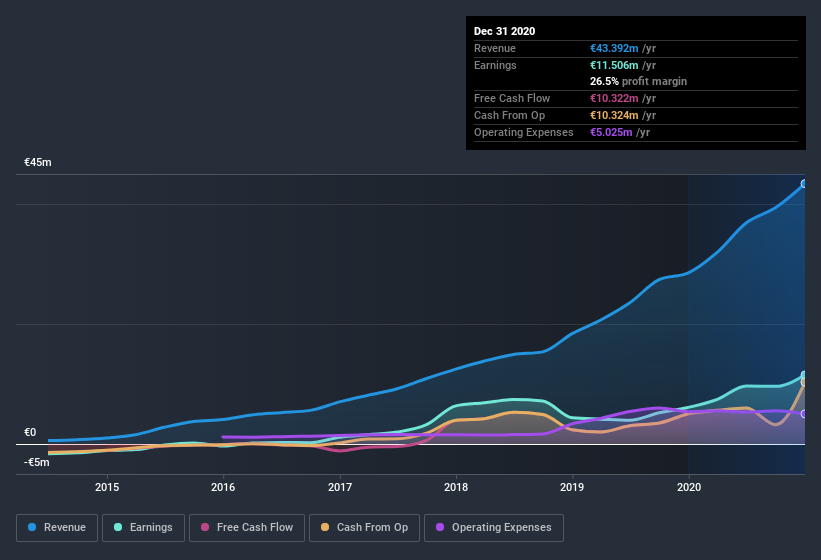Click the €11.506m earnings value
The height and width of the screenshot is (560, 821).
pos(614,65)
